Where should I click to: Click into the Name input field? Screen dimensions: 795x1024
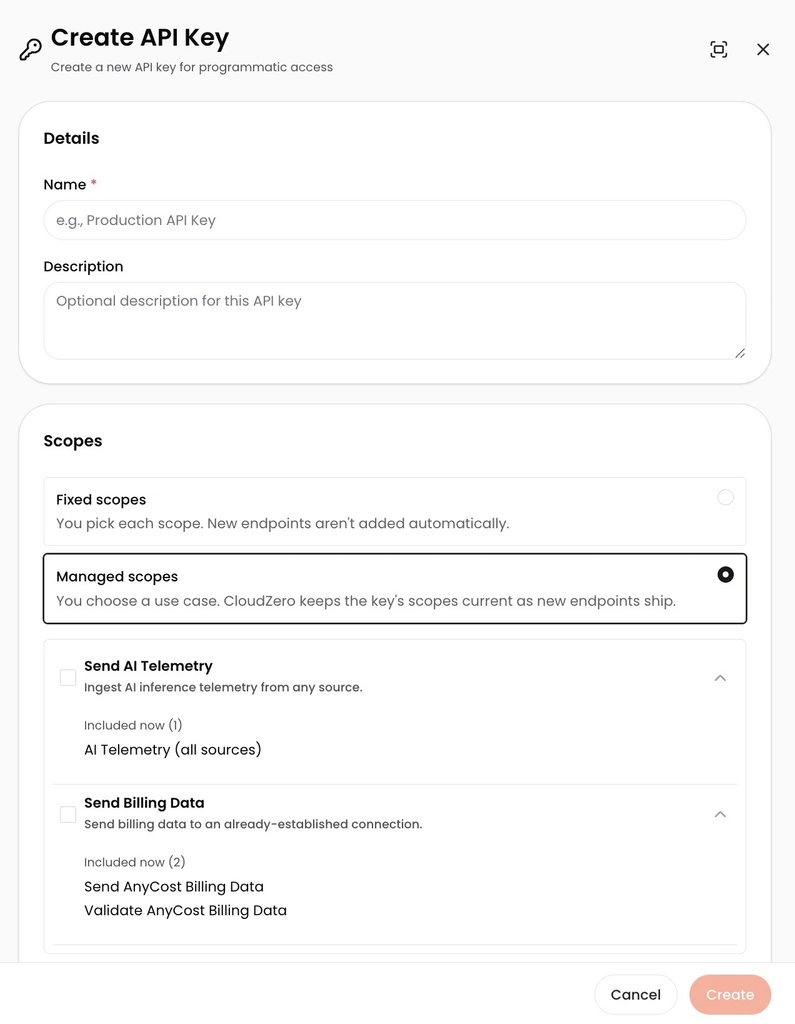(395, 220)
